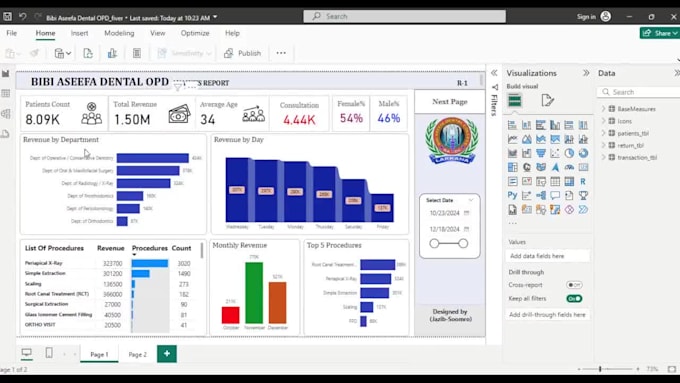Open the DAX query view icon
This screenshot has height=383, width=680.
(x=6, y=134)
